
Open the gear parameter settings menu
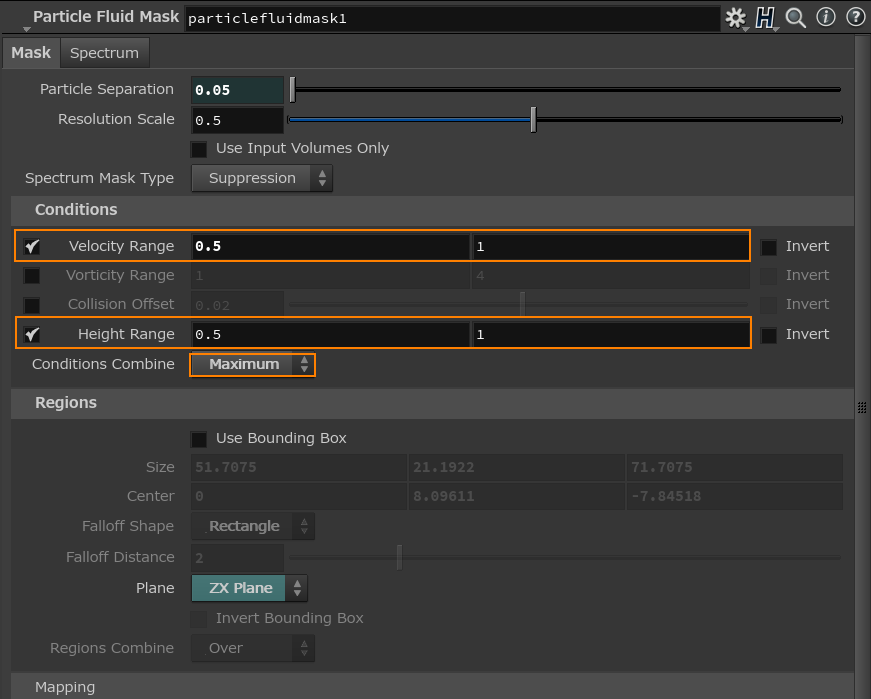tap(736, 18)
